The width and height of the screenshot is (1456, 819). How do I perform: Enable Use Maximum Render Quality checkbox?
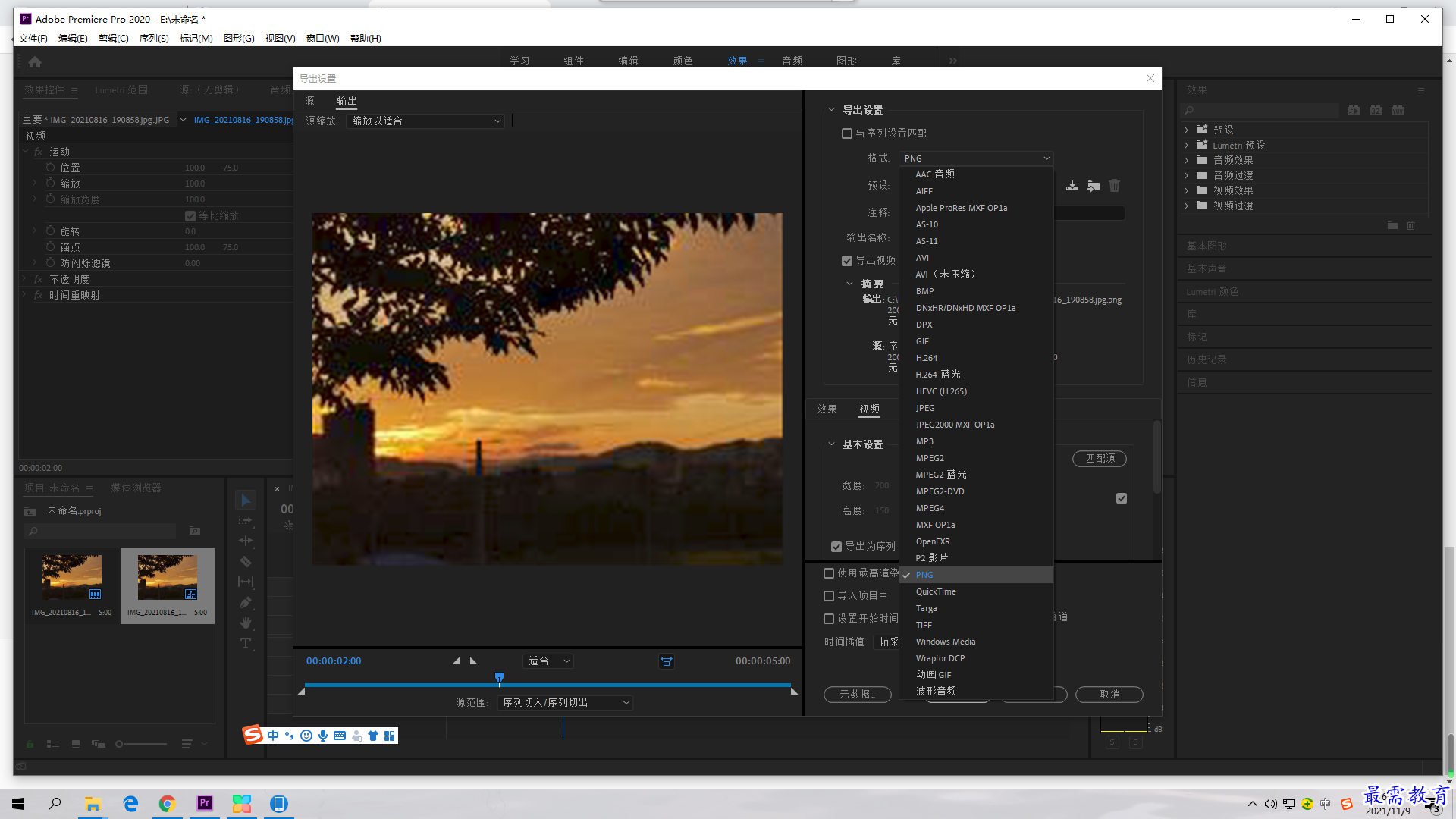click(x=829, y=573)
